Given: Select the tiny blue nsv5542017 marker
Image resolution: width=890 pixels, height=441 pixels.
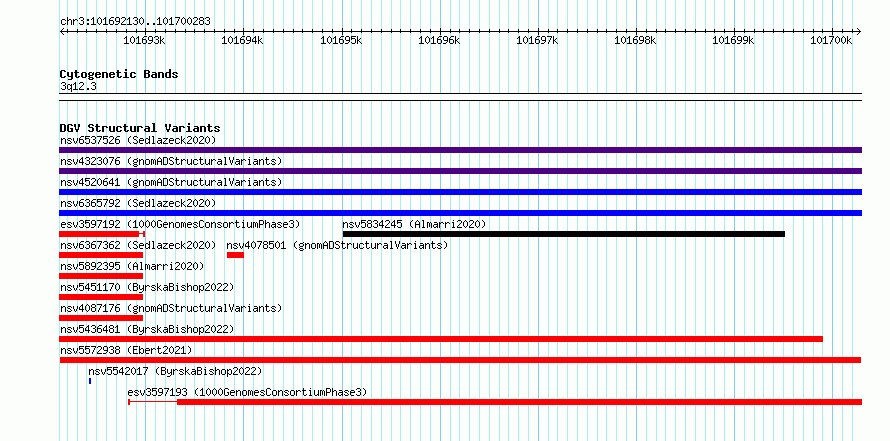Looking at the screenshot, I should point(90,381).
